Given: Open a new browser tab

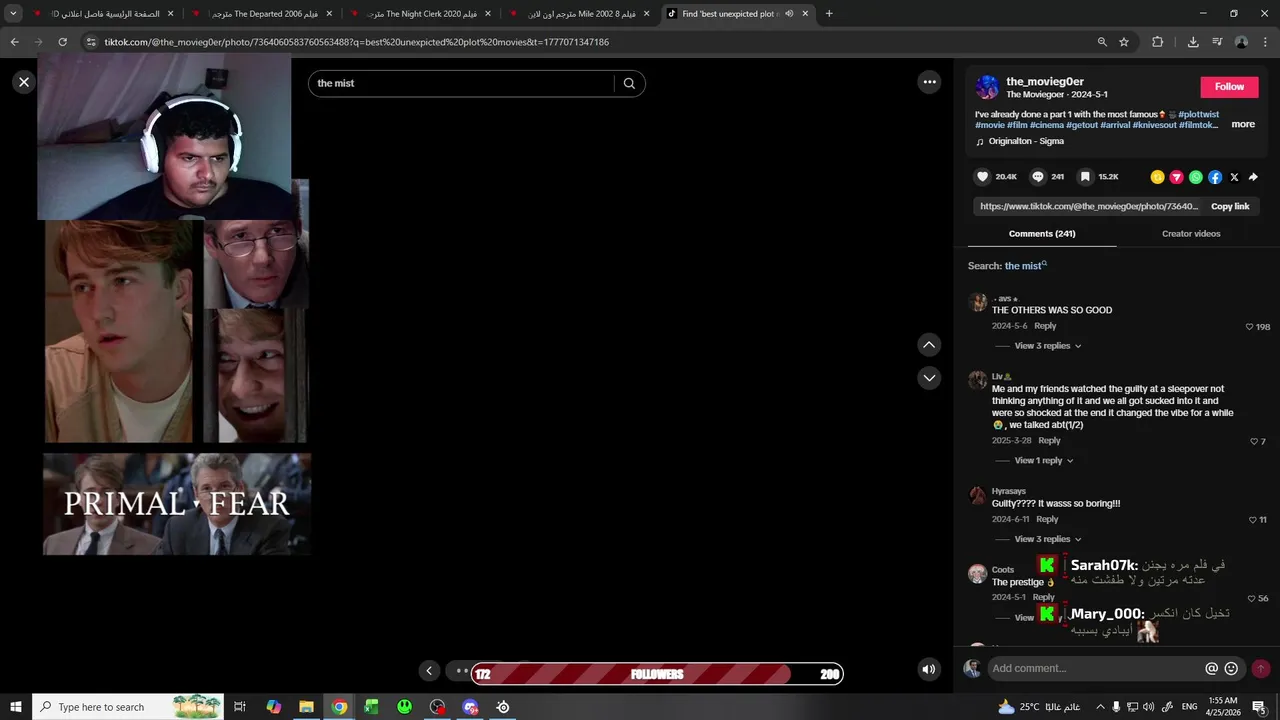Looking at the screenshot, I should tap(829, 14).
